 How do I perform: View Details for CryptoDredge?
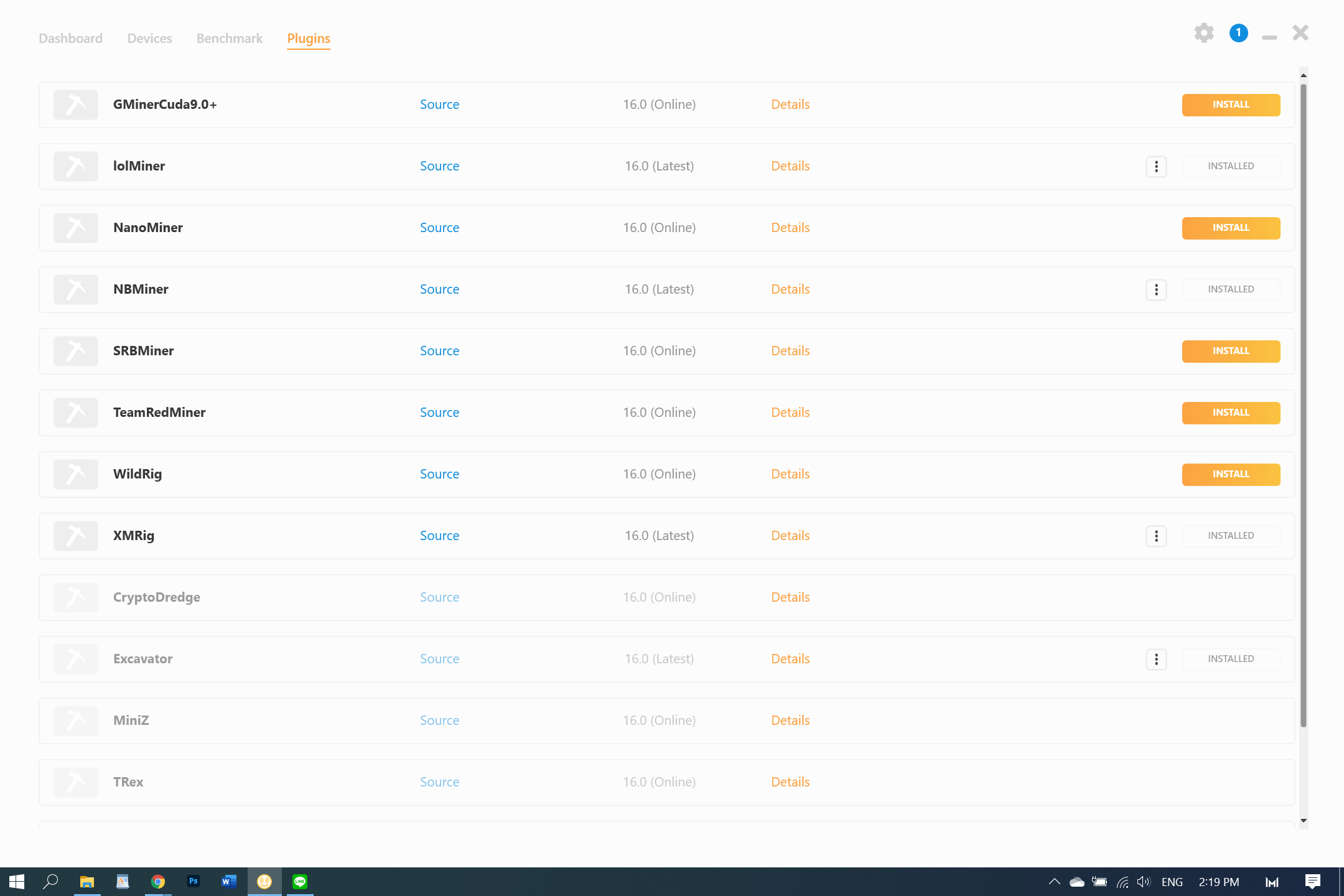click(790, 597)
